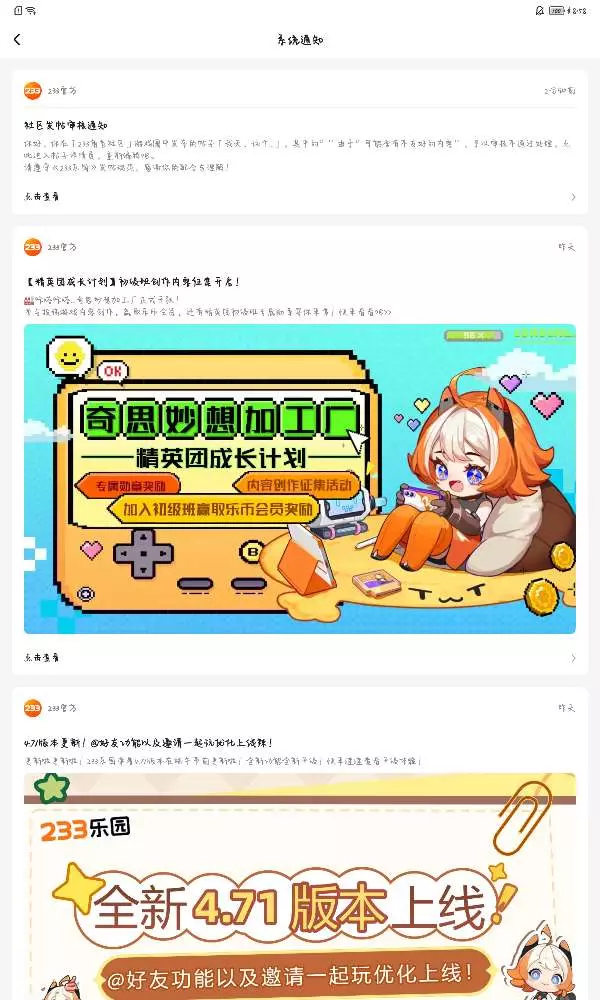The height and width of the screenshot is (1000, 600).
Task: Tap the Wi-Fi icon in status bar
Action: click(x=31, y=11)
